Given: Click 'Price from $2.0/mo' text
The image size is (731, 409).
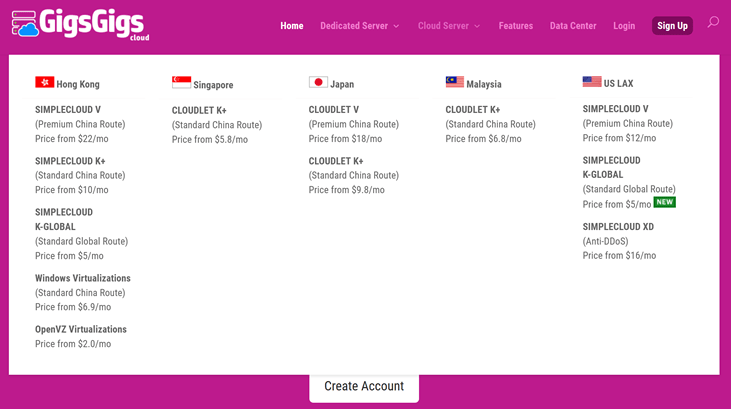Looking at the screenshot, I should pyautogui.click(x=73, y=344).
